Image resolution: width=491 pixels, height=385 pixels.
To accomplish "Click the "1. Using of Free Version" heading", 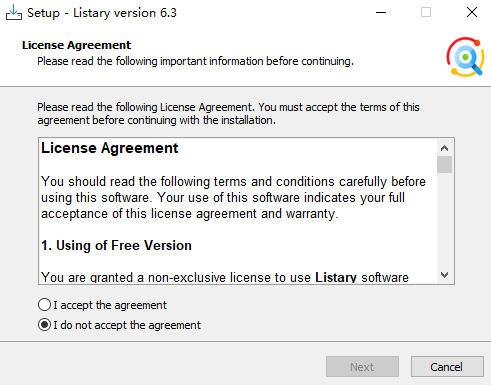I will pos(116,245).
